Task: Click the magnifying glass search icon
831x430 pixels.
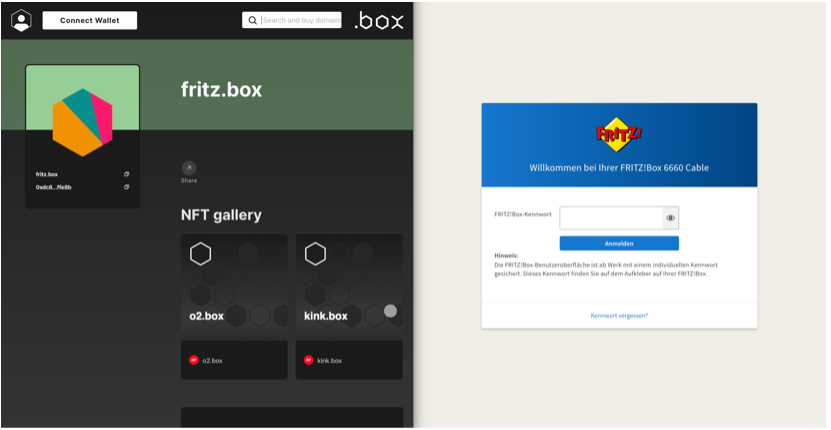Action: pyautogui.click(x=253, y=20)
